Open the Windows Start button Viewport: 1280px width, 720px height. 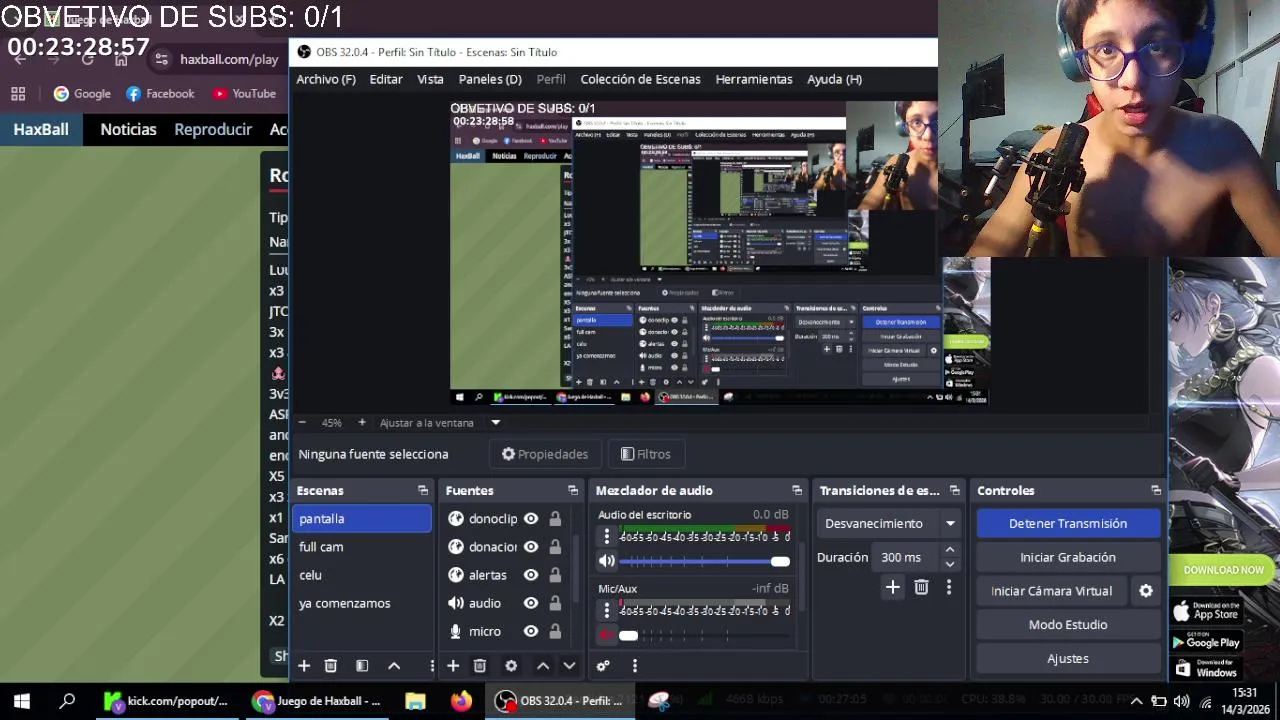coord(22,701)
